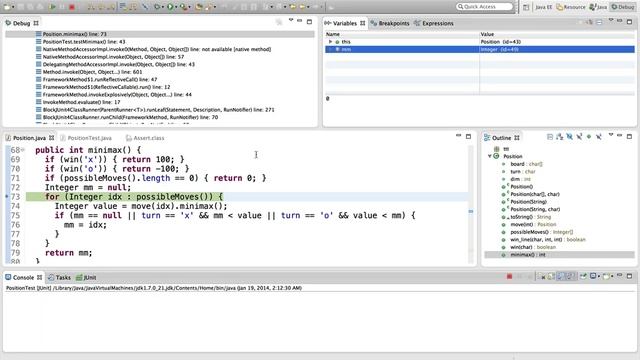Open the Variables tab

(x=345, y=23)
